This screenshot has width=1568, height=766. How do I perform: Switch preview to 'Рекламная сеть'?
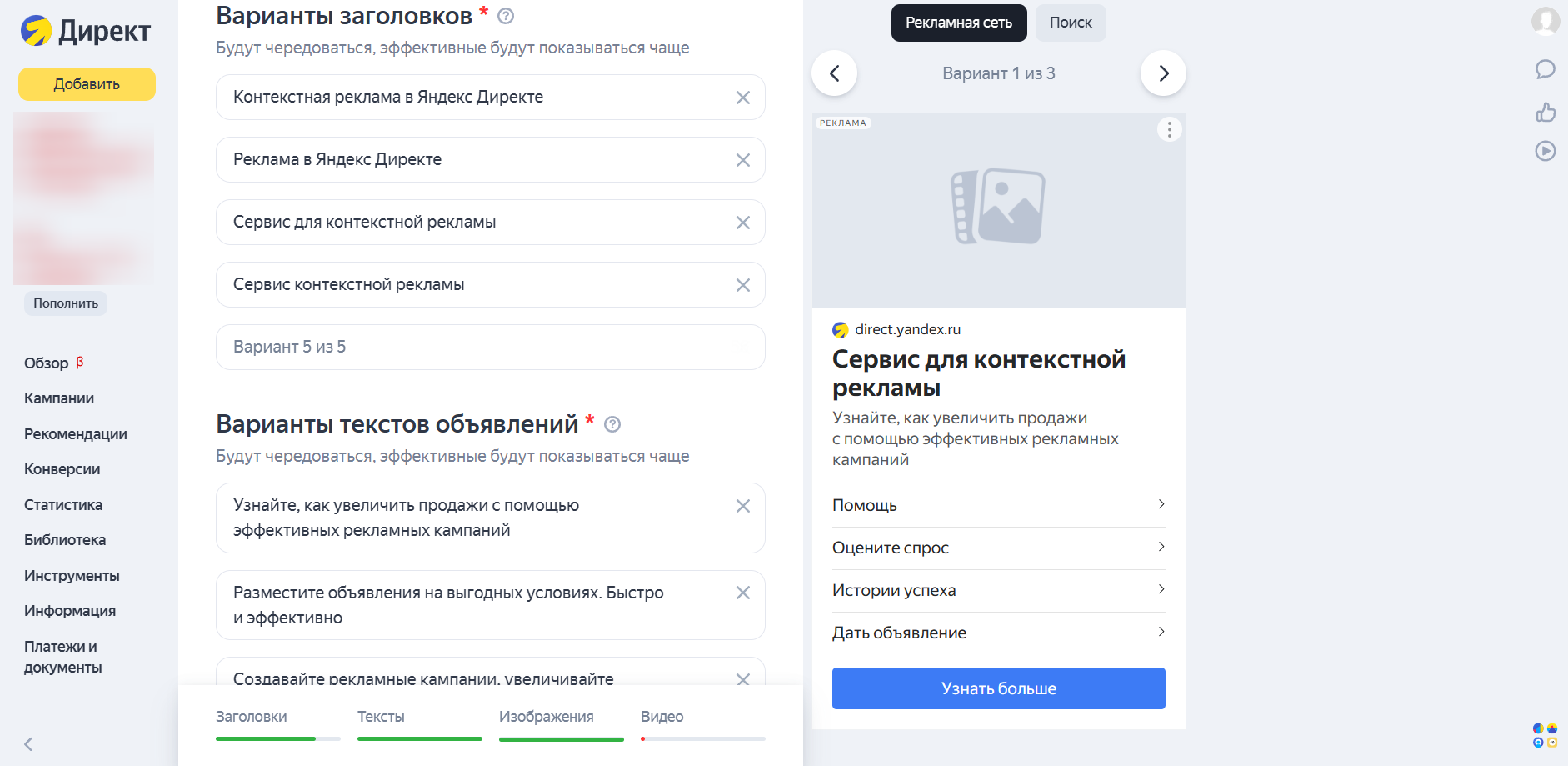[x=959, y=23]
